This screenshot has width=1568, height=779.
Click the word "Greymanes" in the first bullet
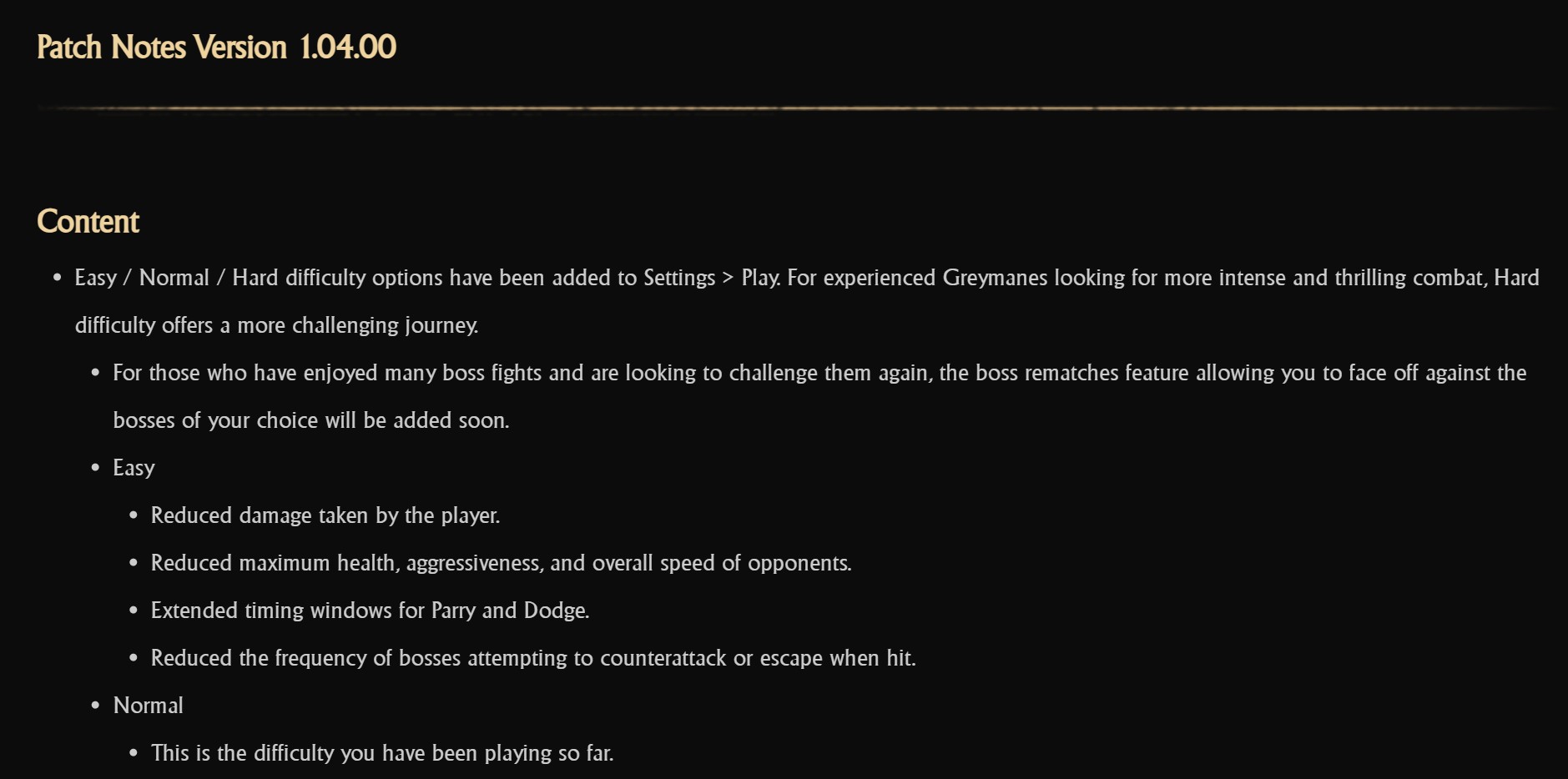(x=995, y=278)
